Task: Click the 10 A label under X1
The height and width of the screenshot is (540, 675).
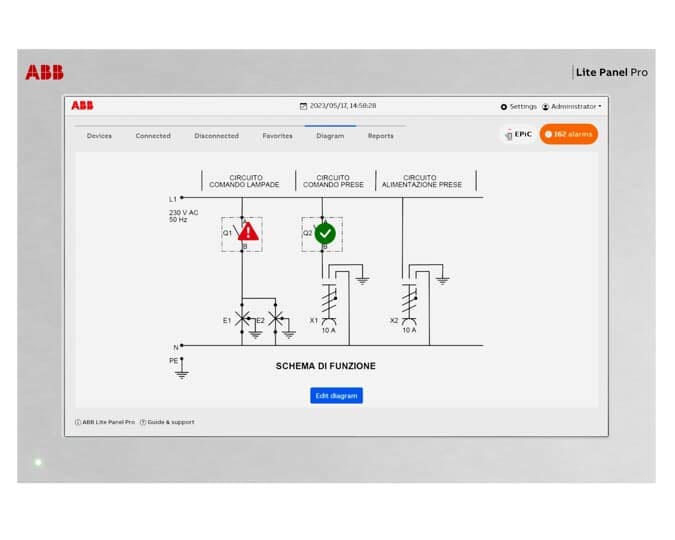Action: (328, 331)
